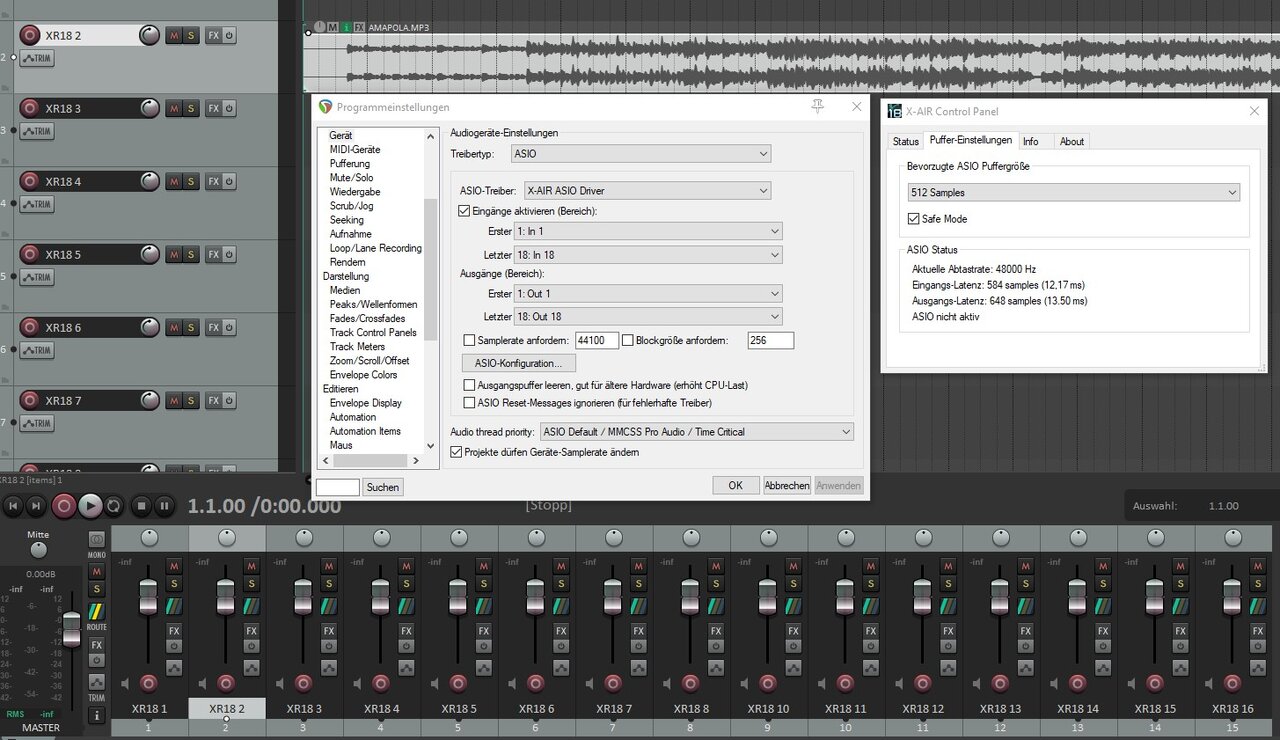Click OK in Programmeinstellungen dialog

click(x=735, y=485)
